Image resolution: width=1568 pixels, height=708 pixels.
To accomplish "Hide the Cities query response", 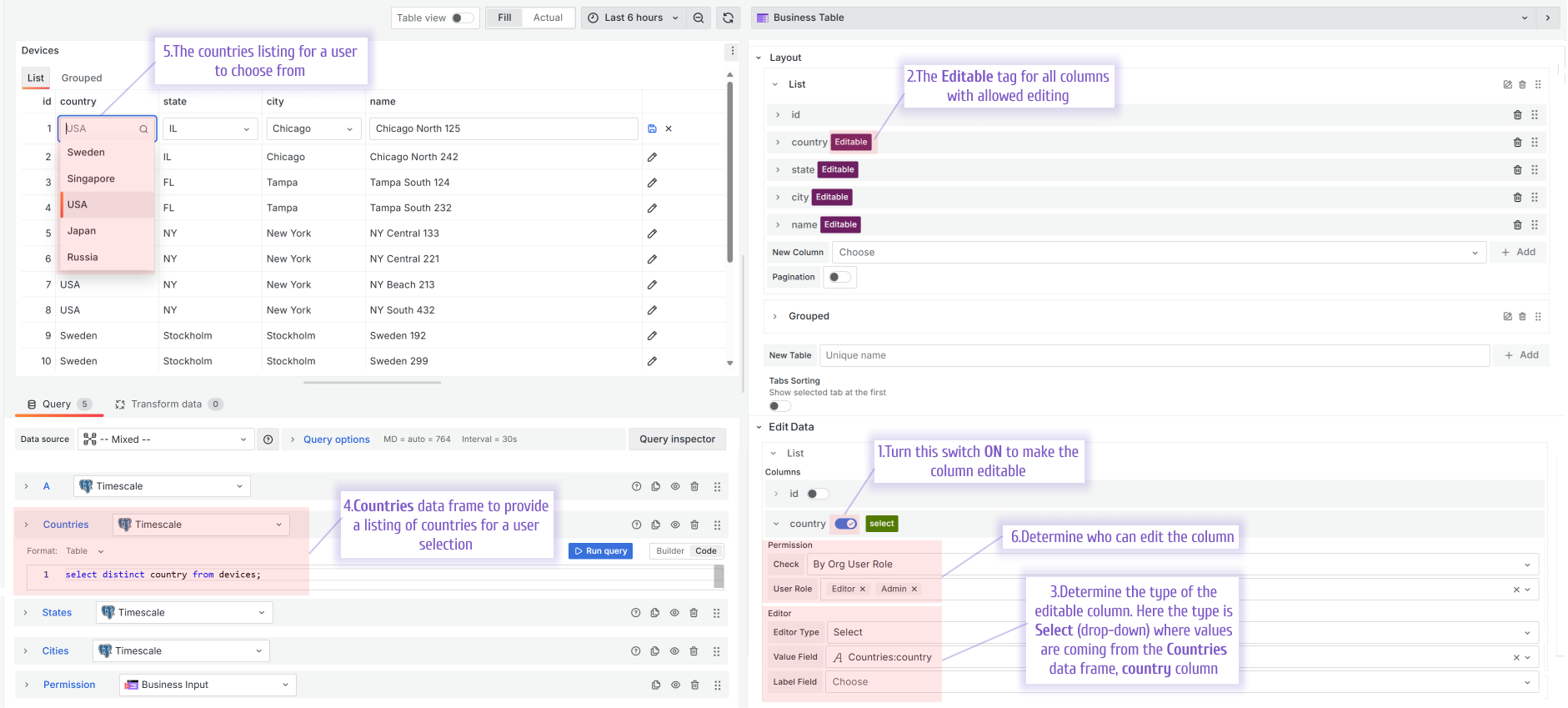I will click(674, 651).
